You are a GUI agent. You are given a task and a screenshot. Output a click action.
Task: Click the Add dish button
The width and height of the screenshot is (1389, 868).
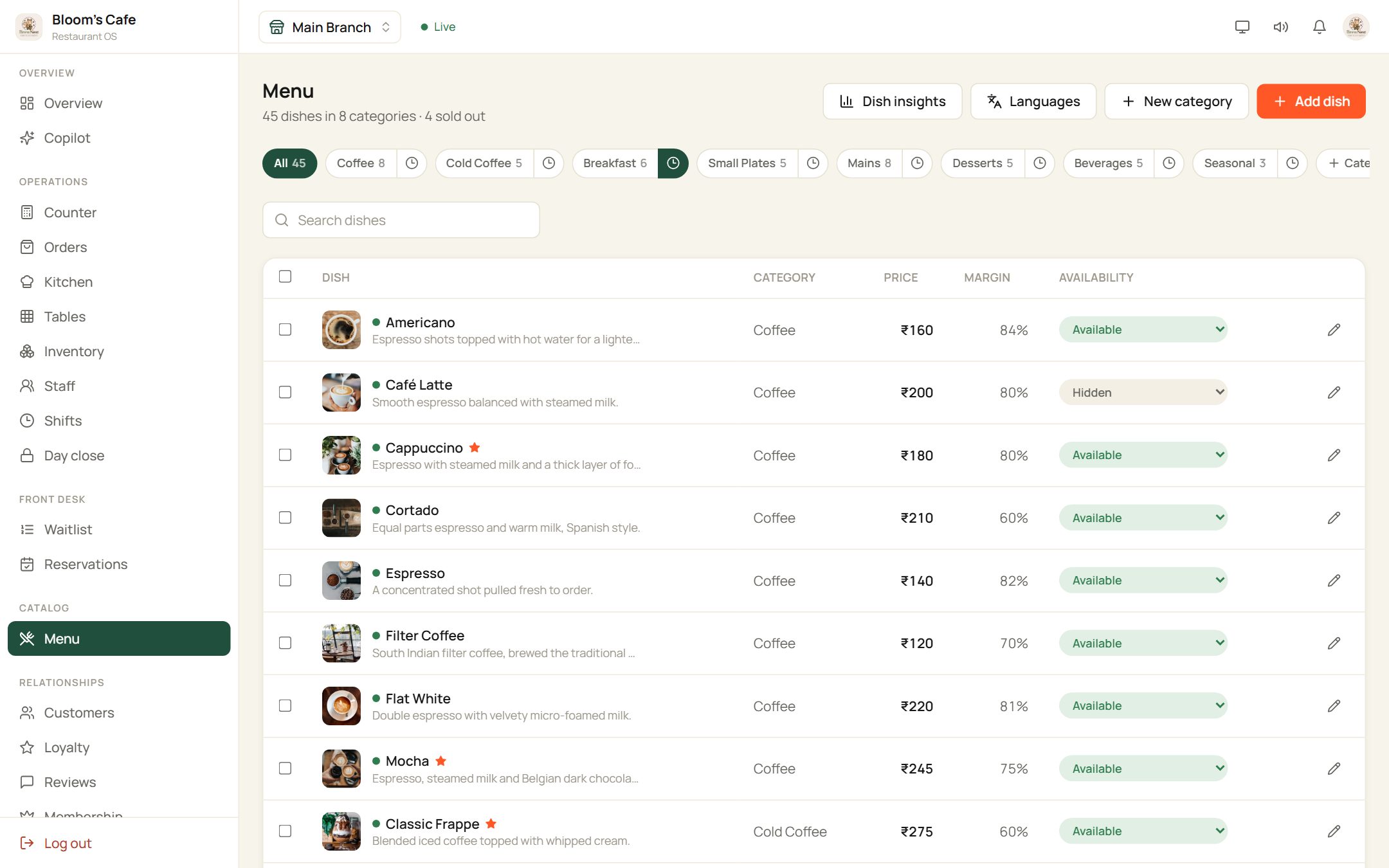coord(1311,101)
